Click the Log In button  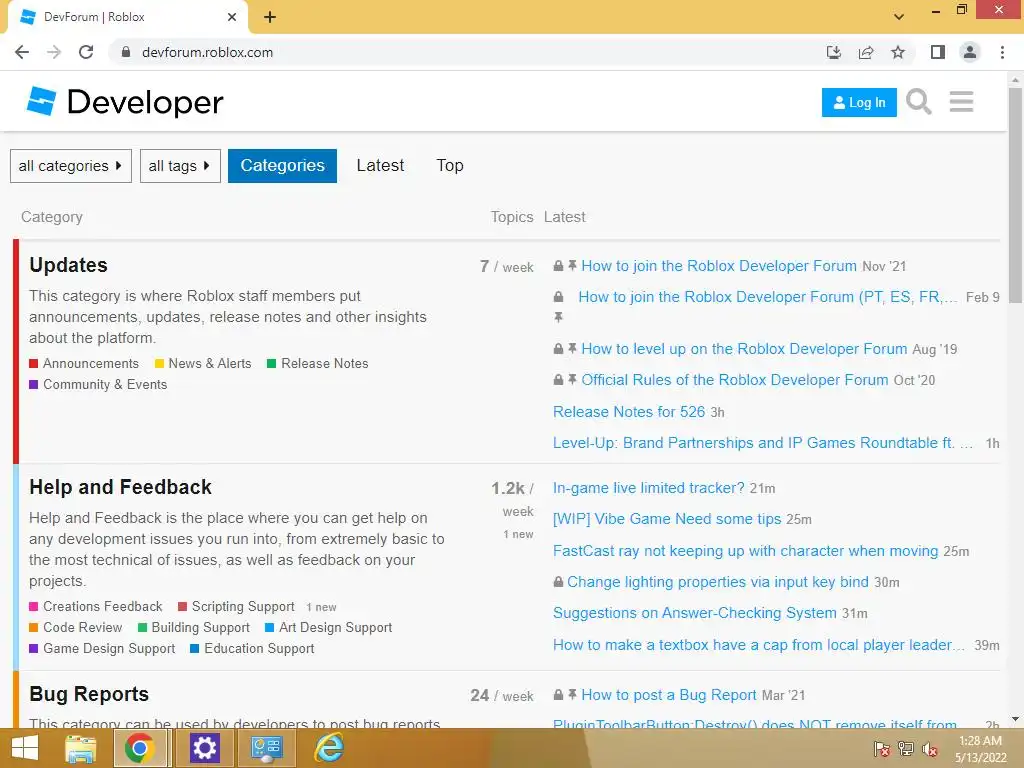coord(859,103)
